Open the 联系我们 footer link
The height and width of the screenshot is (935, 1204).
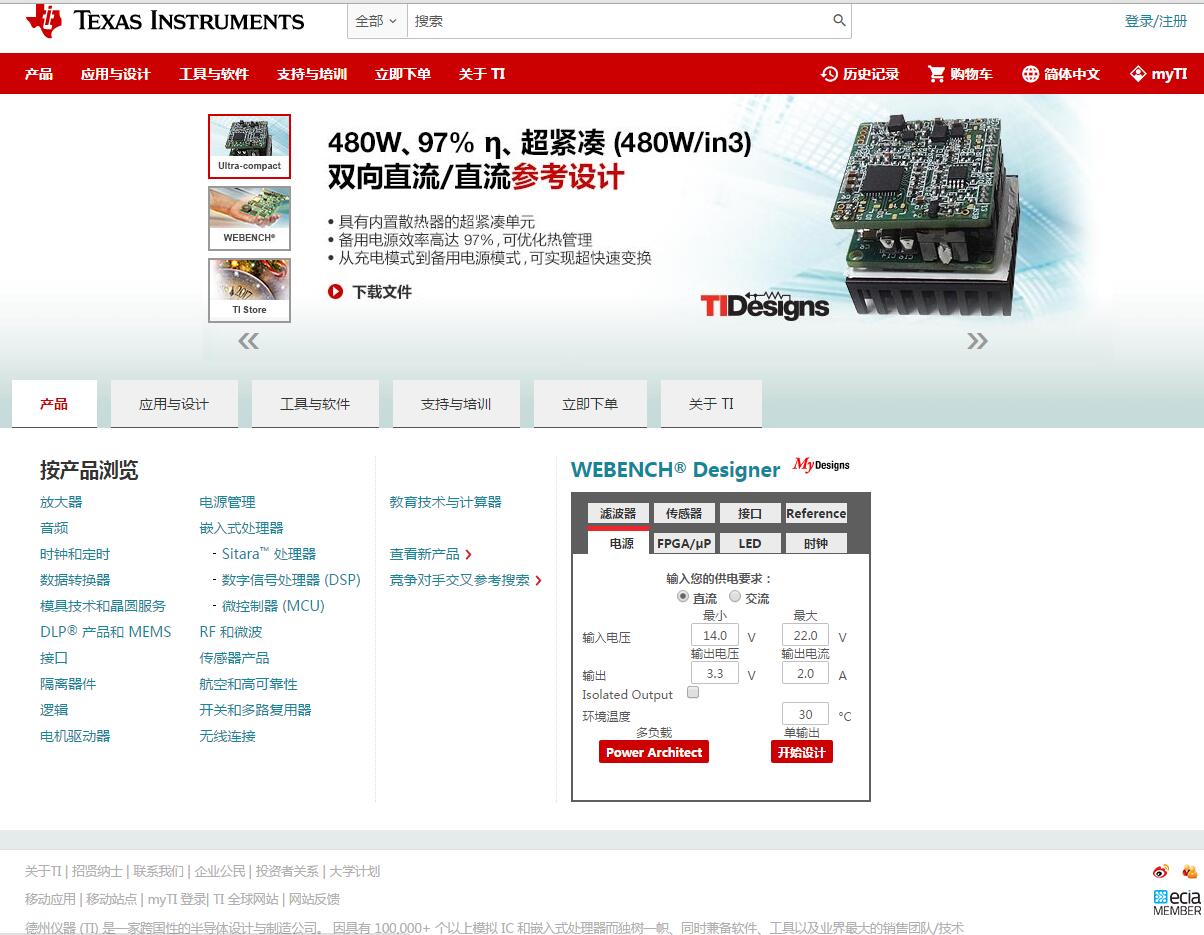[x=159, y=872]
